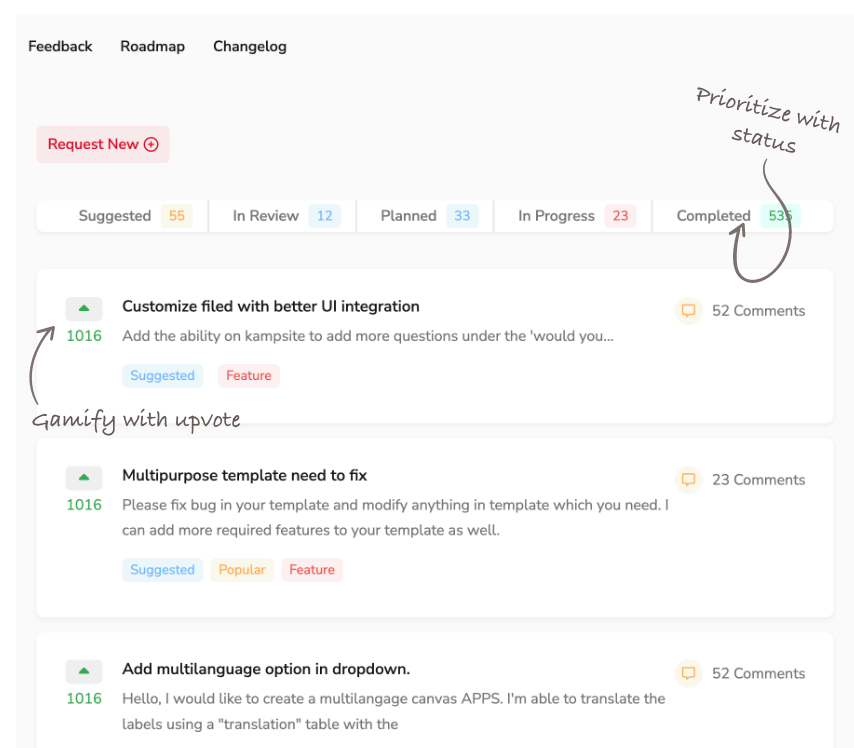Open the Roadmap section
Image resolution: width=854 pixels, height=748 pixels.
pos(152,46)
